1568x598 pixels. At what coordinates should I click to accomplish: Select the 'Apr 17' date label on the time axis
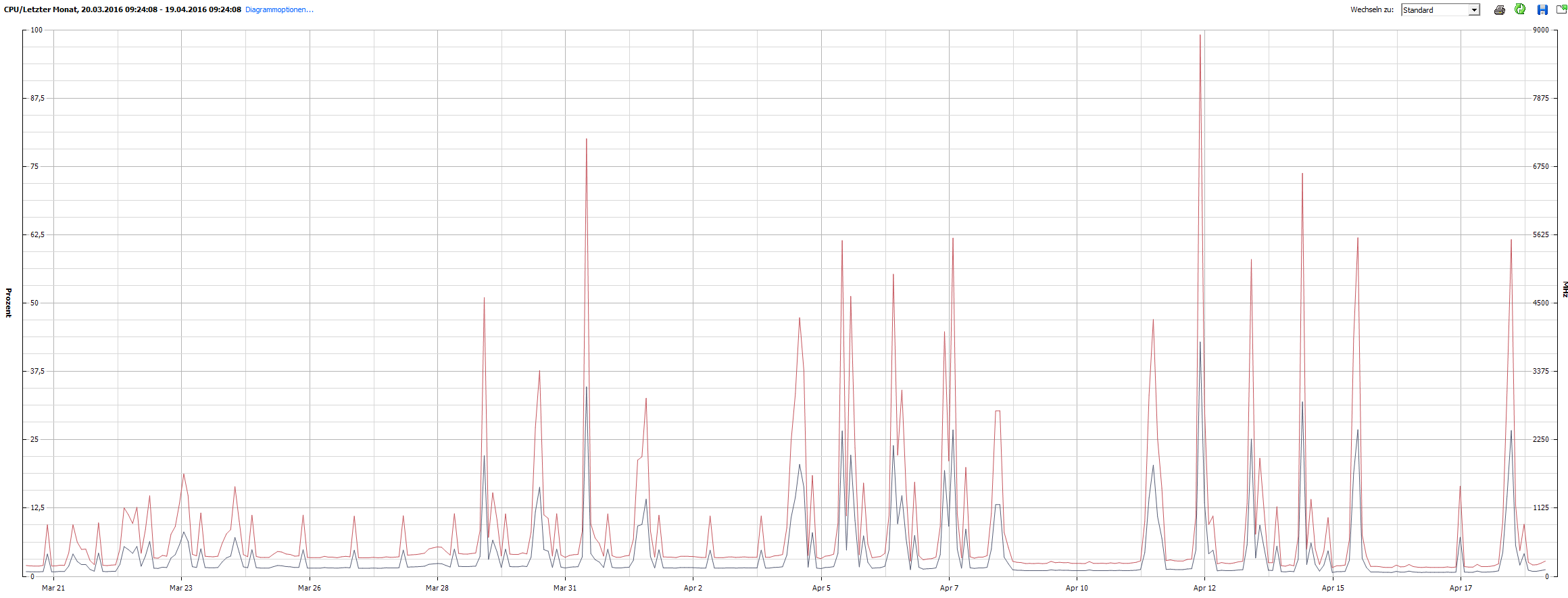click(1461, 588)
